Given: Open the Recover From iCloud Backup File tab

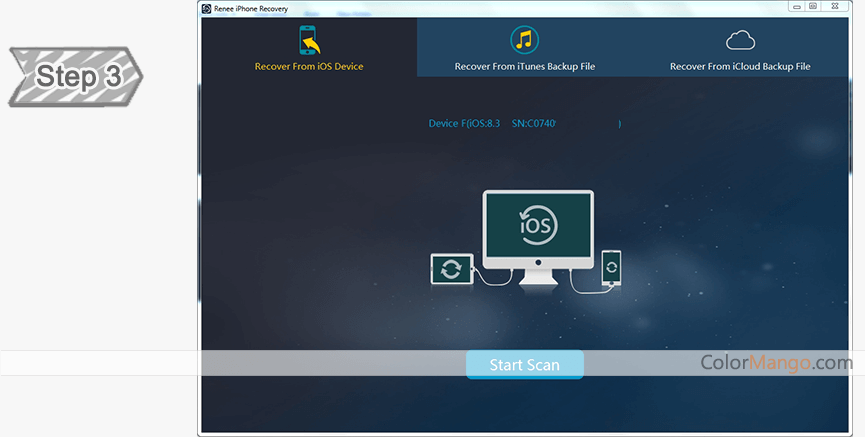Looking at the screenshot, I should [740, 66].
